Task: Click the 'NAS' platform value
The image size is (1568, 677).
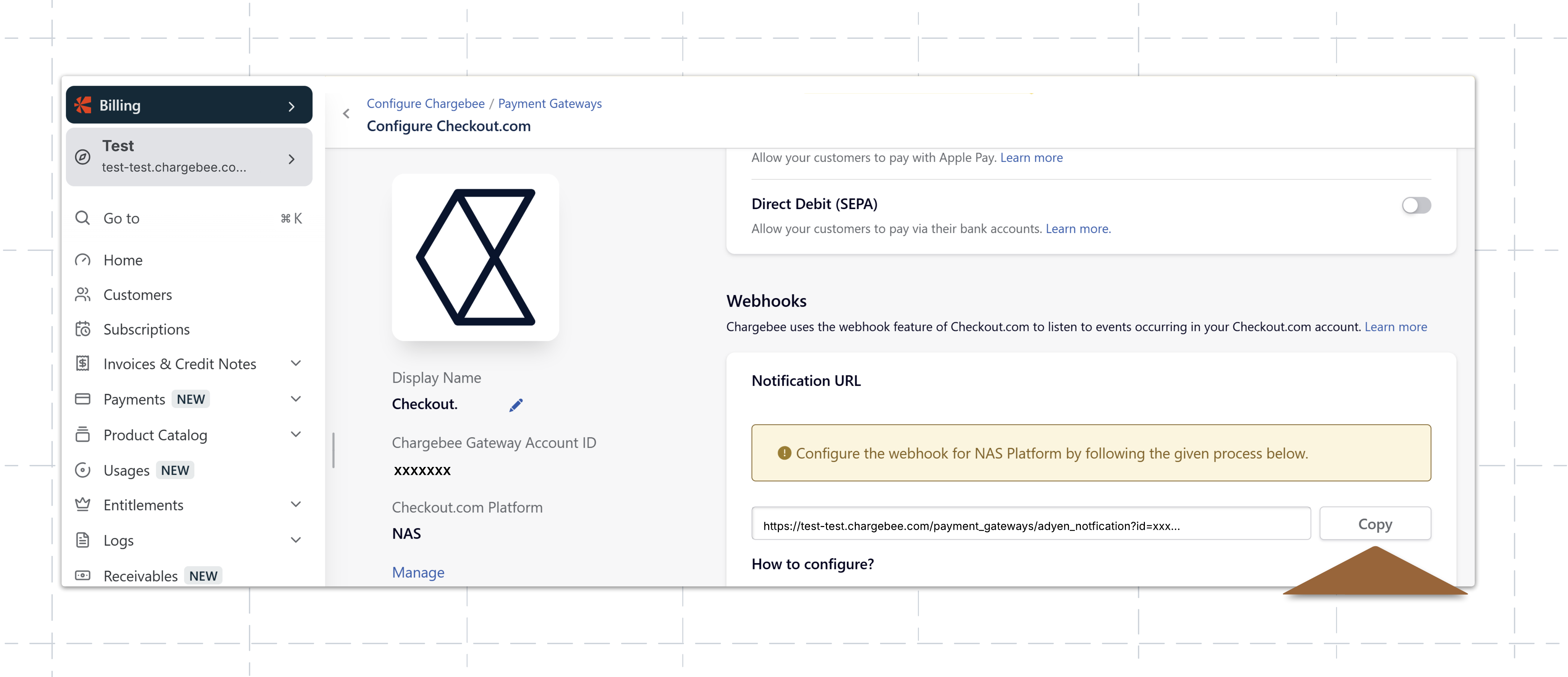Action: pos(407,533)
